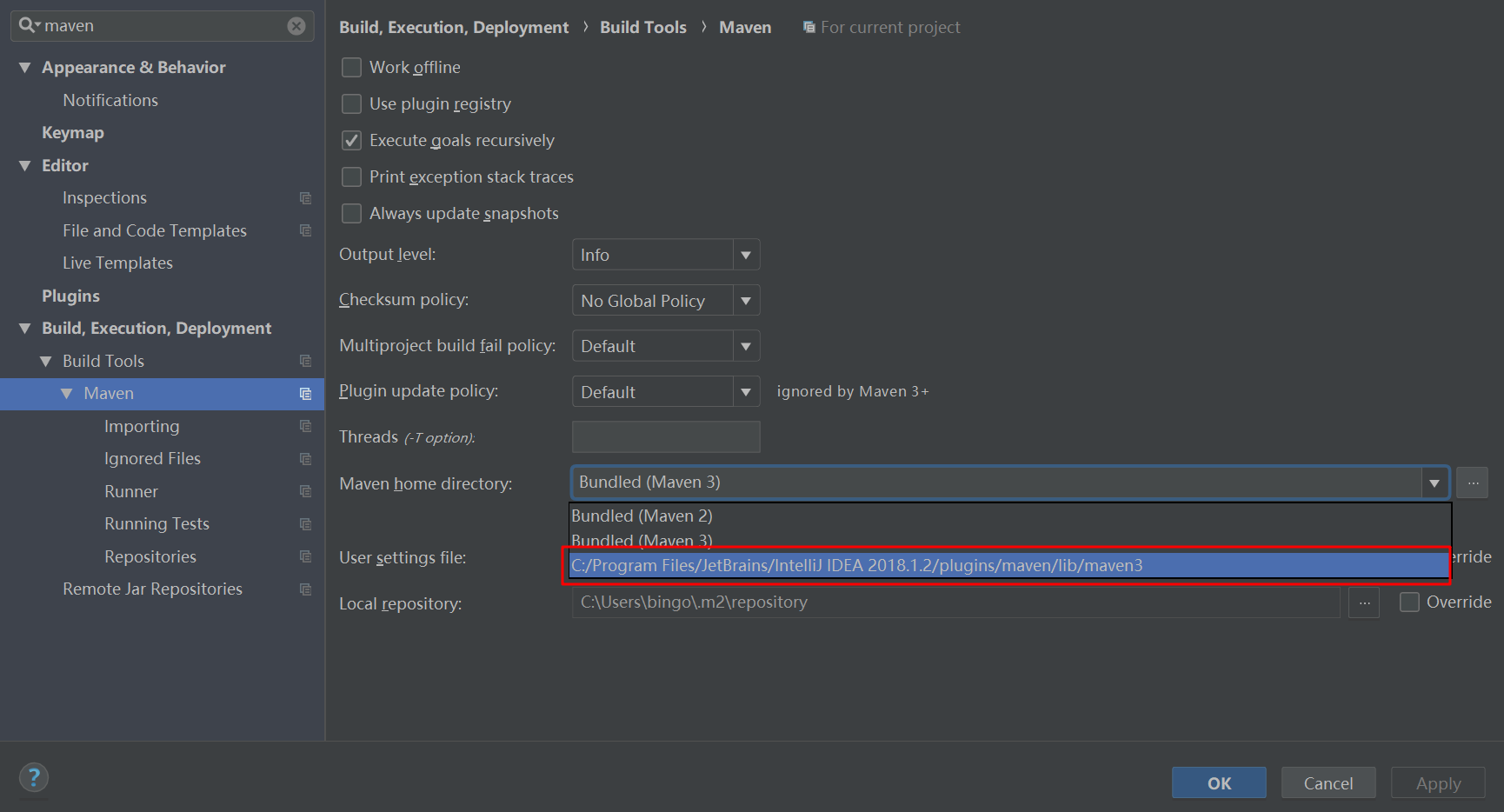Click Build, Execution, Deployment breadcrumb

454,28
